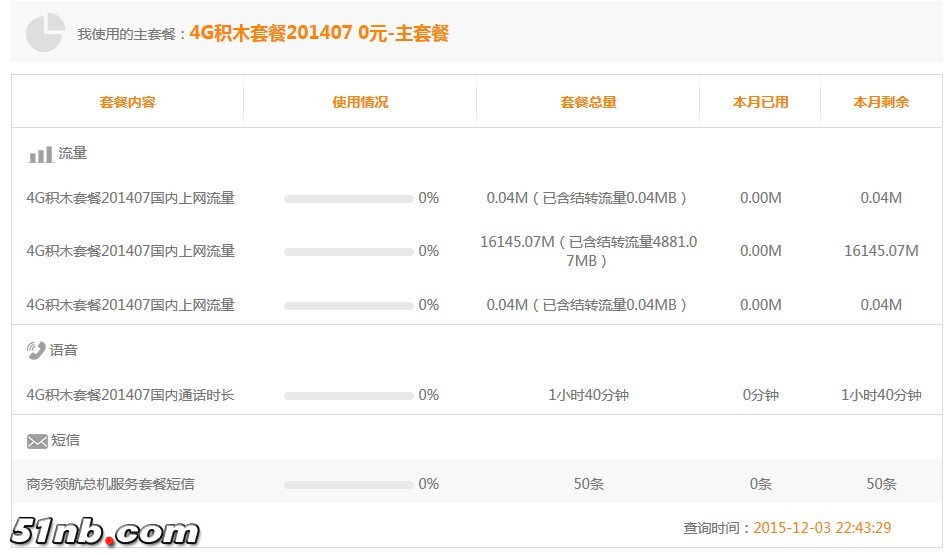Click the 0分钟 used value
Image resolution: width=951 pixels, height=555 pixels.
click(761, 395)
